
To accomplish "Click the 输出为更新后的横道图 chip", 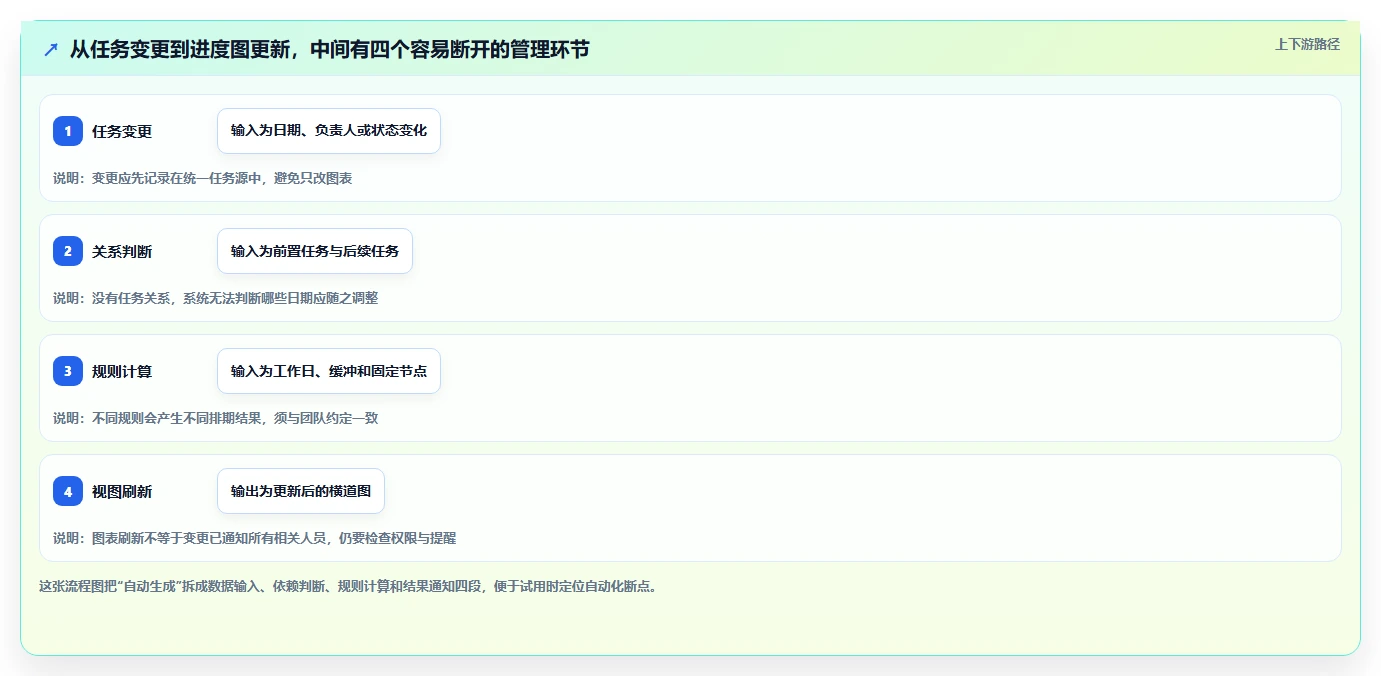I will tap(301, 491).
